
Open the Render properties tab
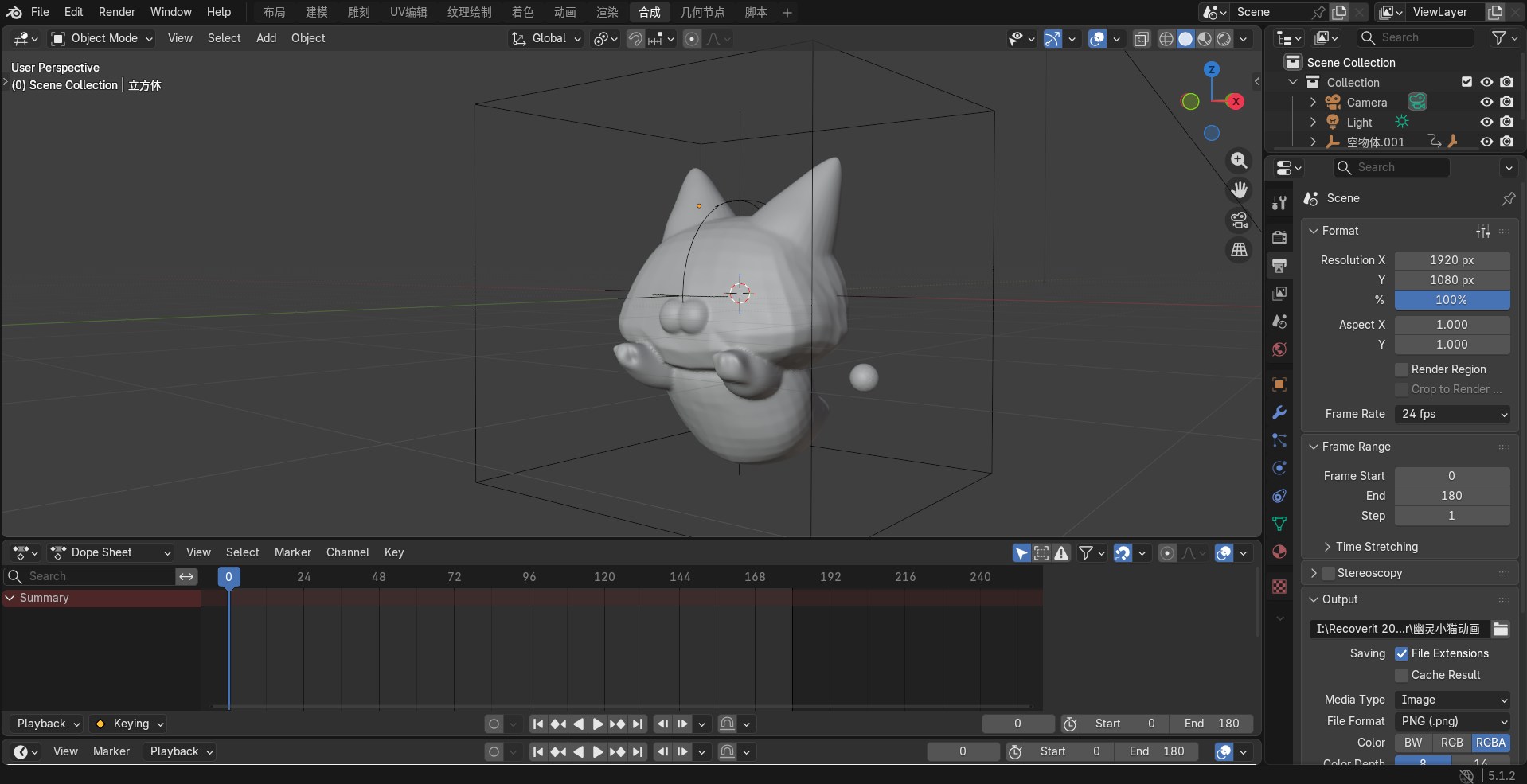coord(1279,237)
